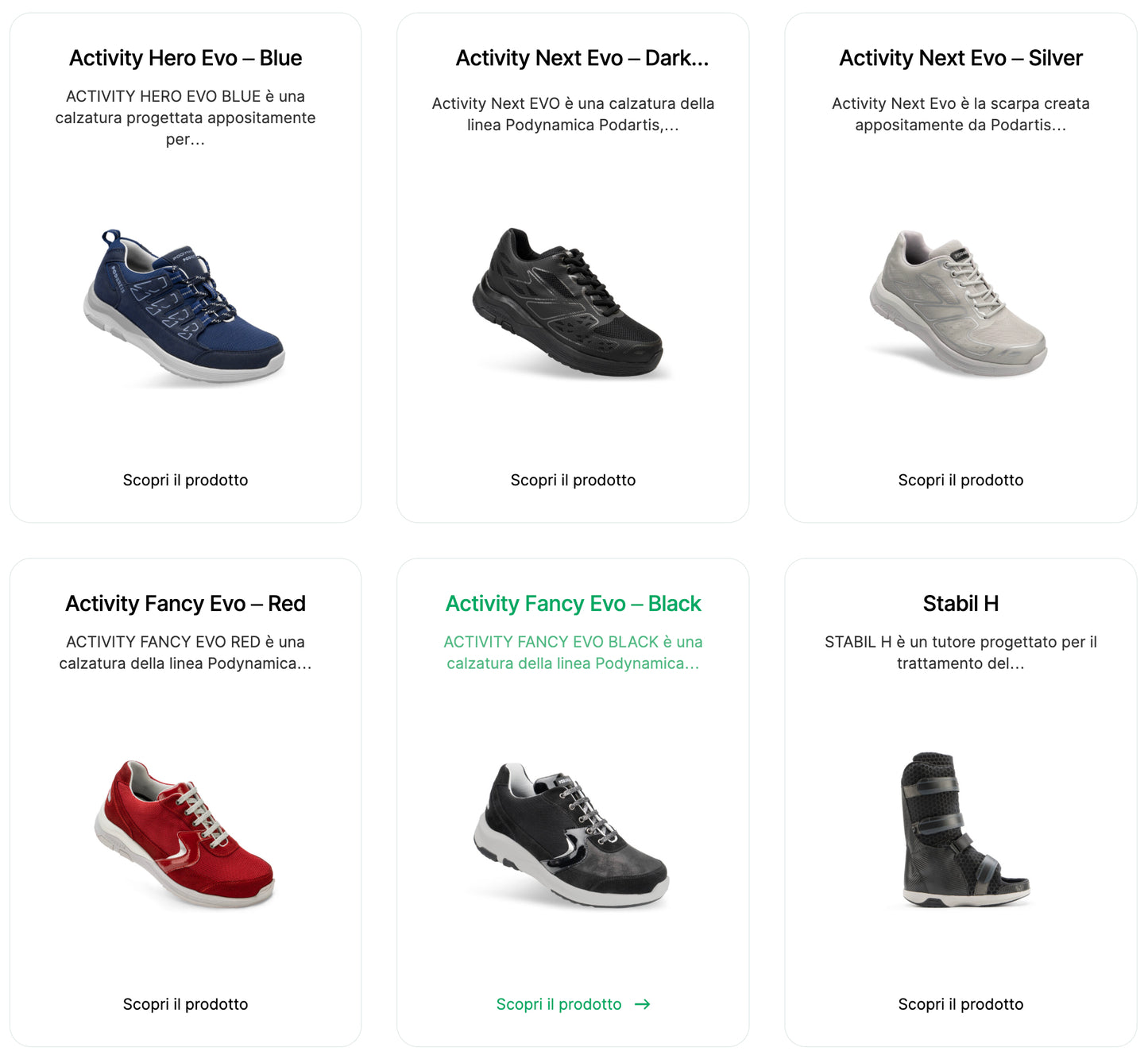Screen dimensions: 1148x1059
Task: Click Scopri il prodotto under Stabil H
Action: coord(961,1004)
